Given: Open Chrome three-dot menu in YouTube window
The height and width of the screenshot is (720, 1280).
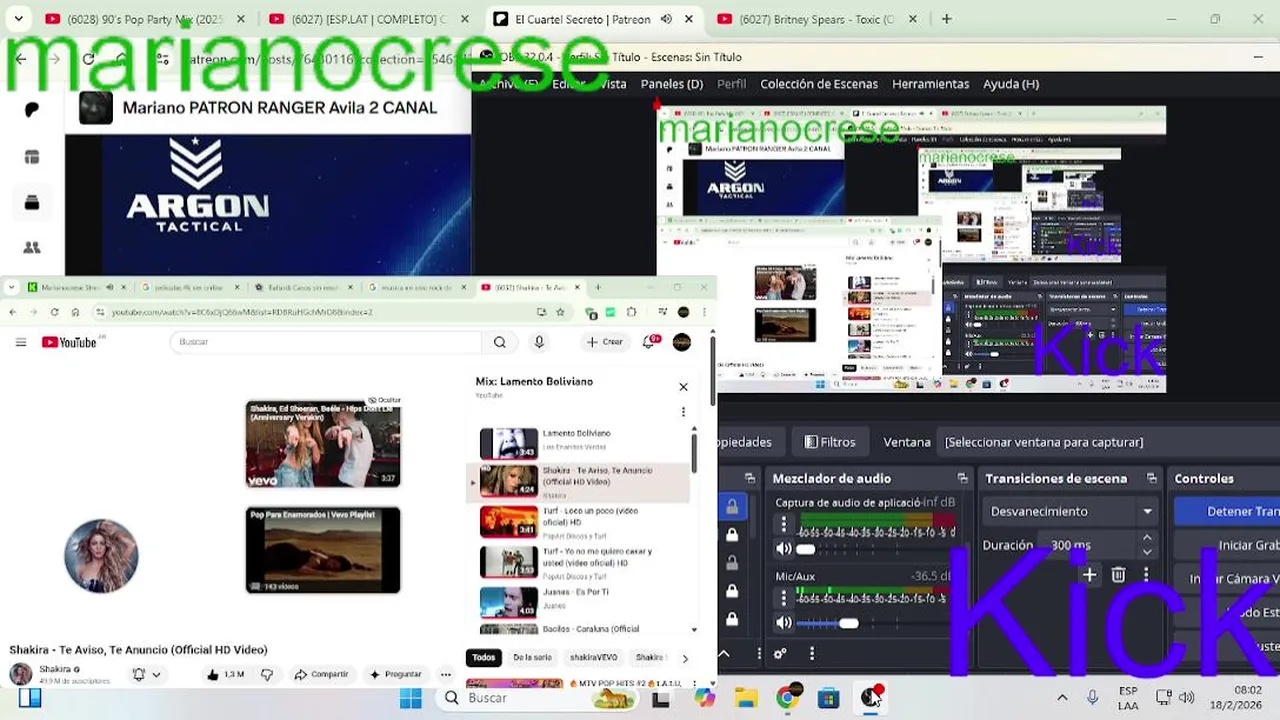Looking at the screenshot, I should click(706, 312).
